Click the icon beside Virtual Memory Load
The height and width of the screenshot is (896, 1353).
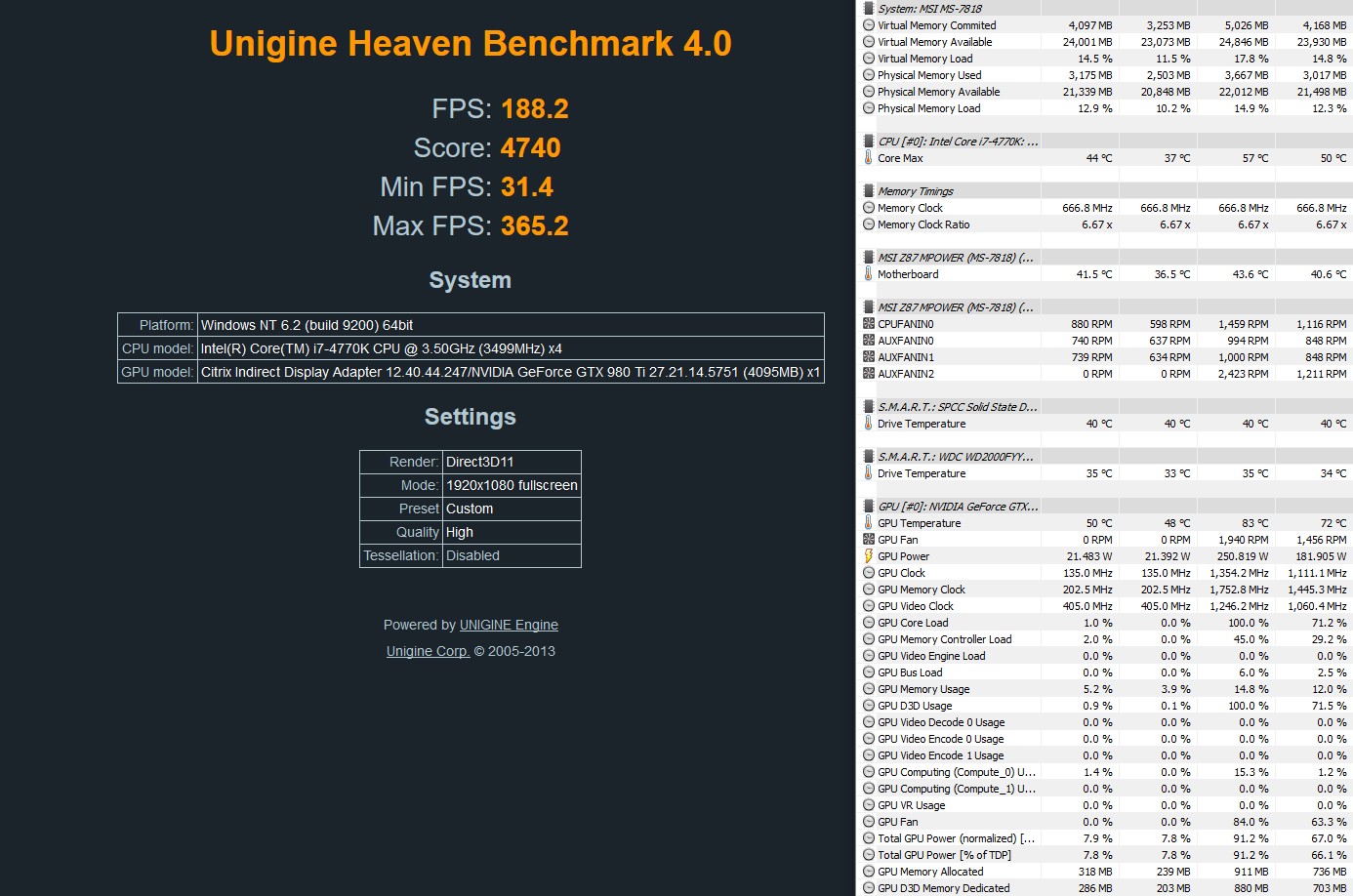[x=869, y=59]
